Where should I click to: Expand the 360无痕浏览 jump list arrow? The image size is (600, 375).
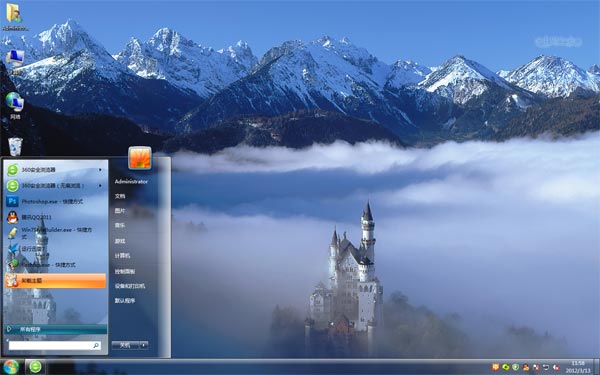(100, 186)
